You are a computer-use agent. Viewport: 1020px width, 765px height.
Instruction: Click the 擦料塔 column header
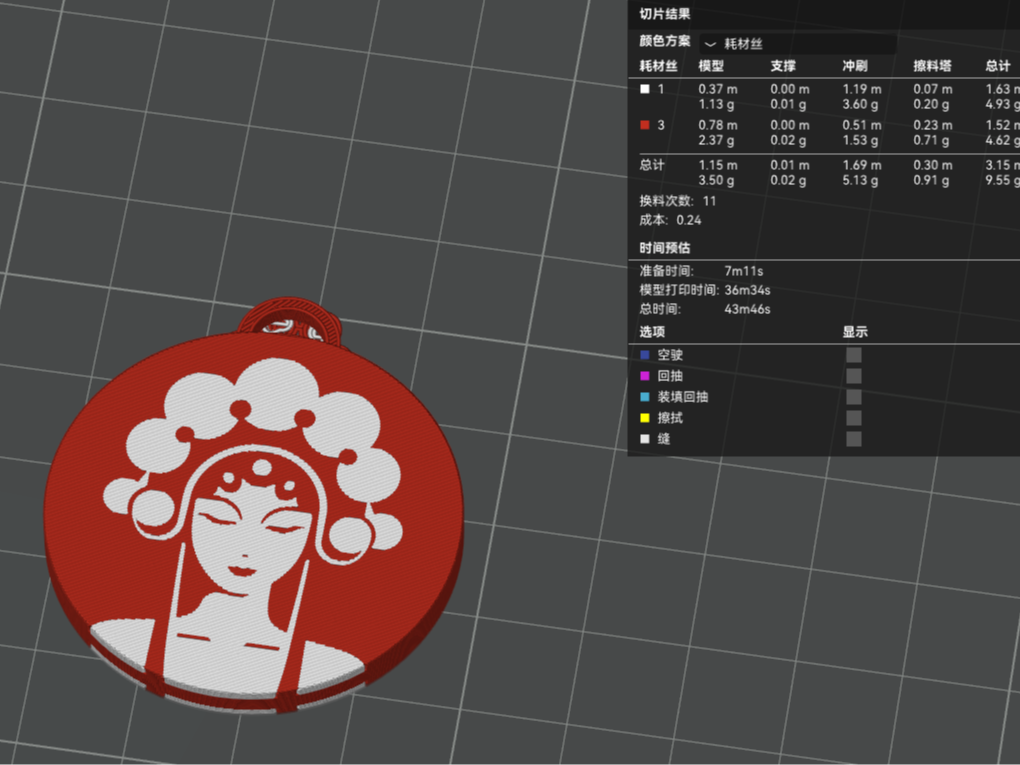[932, 66]
